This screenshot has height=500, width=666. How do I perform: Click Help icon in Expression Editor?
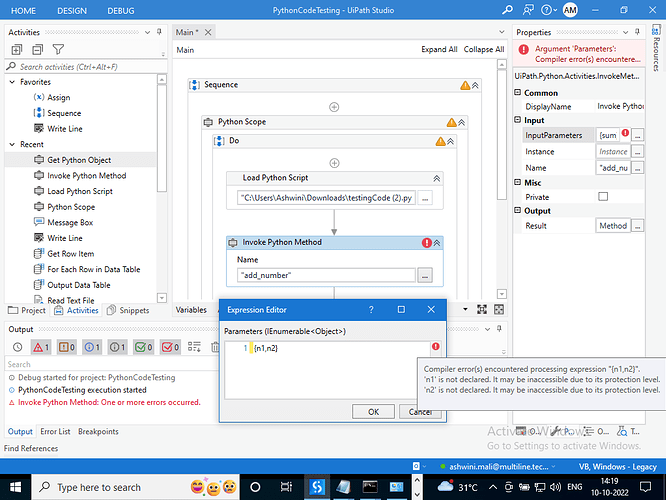(x=371, y=310)
